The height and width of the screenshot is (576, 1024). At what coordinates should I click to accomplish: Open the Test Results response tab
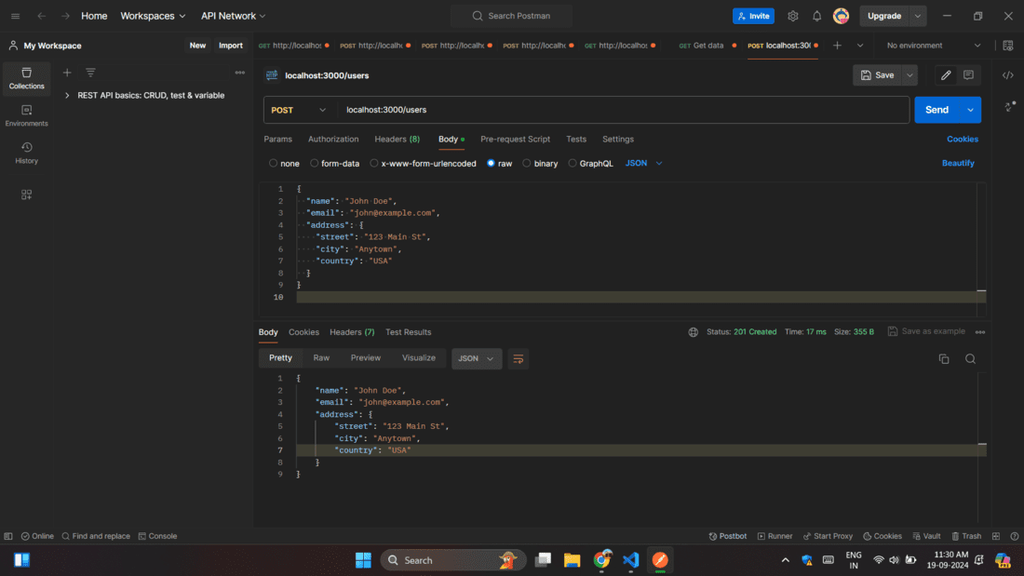(408, 332)
